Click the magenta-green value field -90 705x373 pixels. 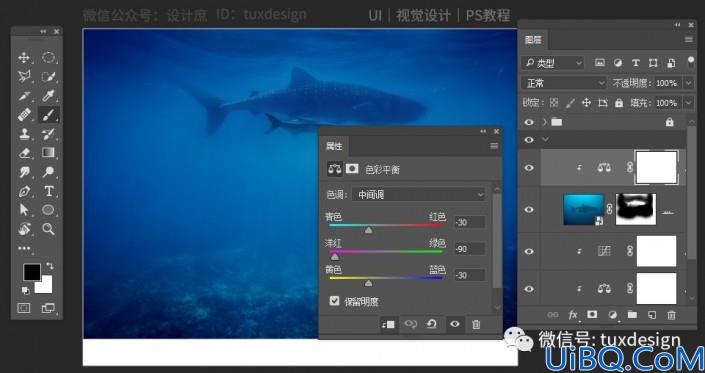click(x=469, y=249)
